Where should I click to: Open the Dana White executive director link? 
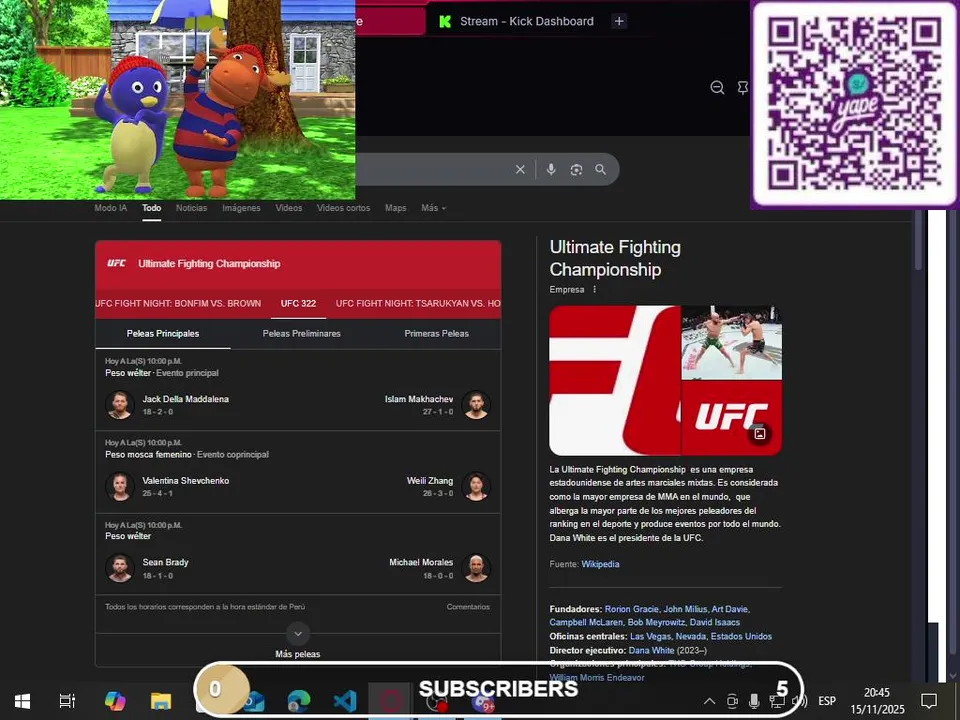(651, 650)
